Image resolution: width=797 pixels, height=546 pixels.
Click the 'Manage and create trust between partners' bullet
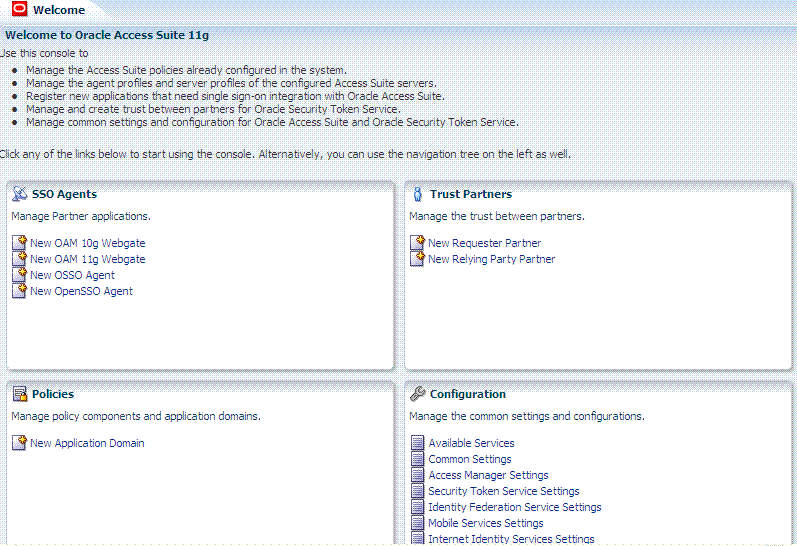pyautogui.click(x=213, y=109)
